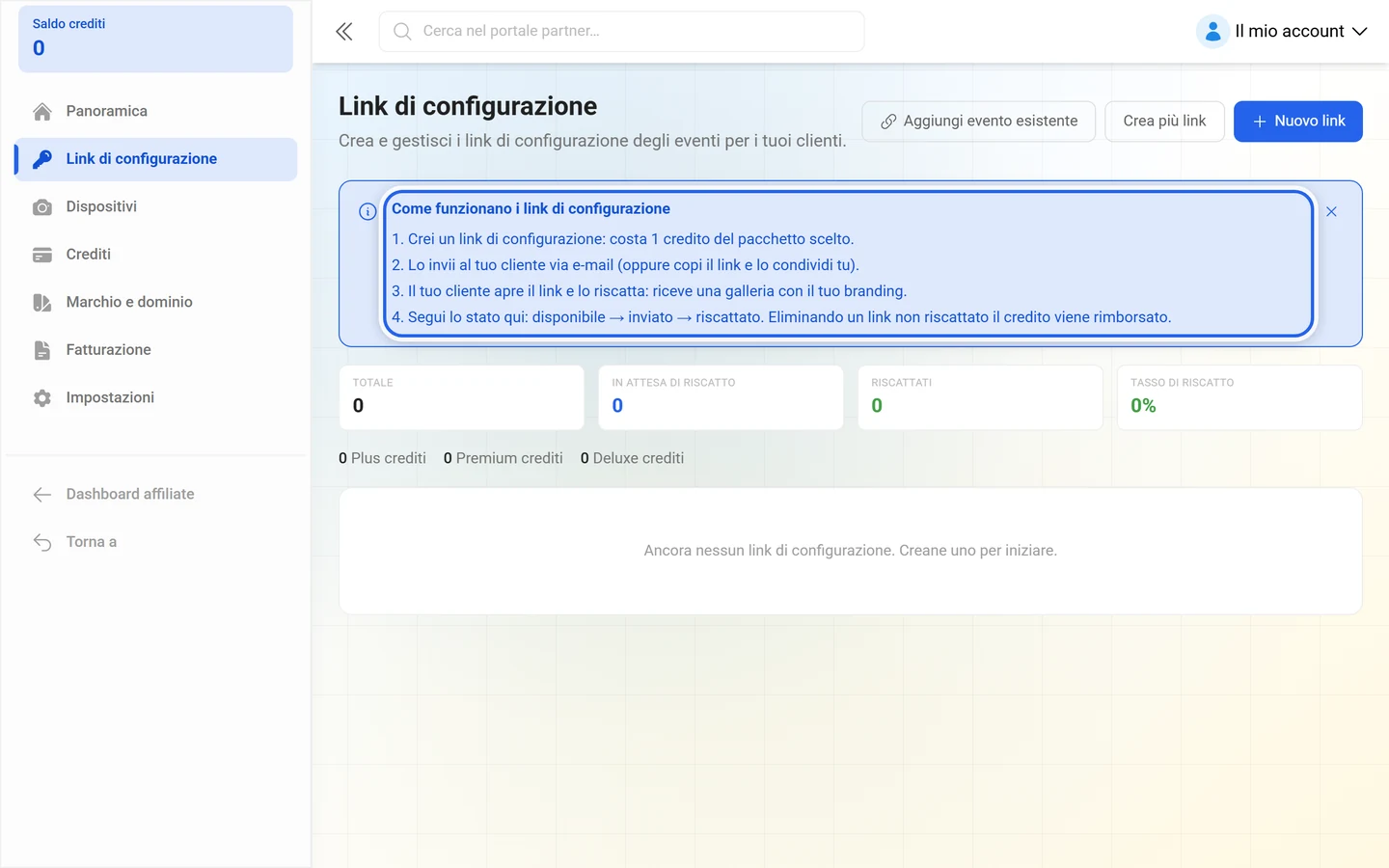Click the '0 Premium crediti' text
The width and height of the screenshot is (1389, 868).
tap(504, 458)
